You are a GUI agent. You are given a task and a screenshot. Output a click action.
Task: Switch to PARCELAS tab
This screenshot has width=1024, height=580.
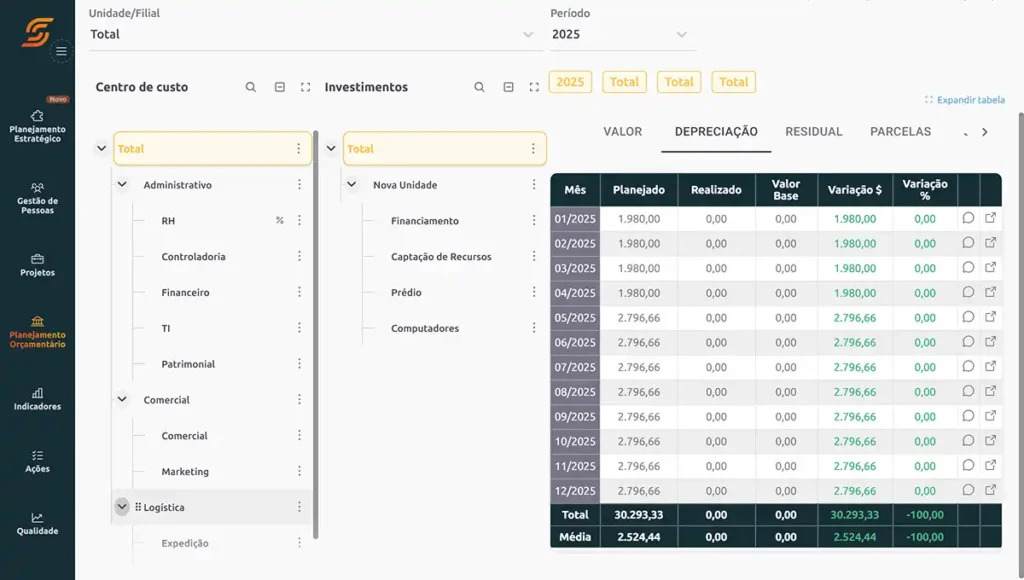click(x=901, y=131)
